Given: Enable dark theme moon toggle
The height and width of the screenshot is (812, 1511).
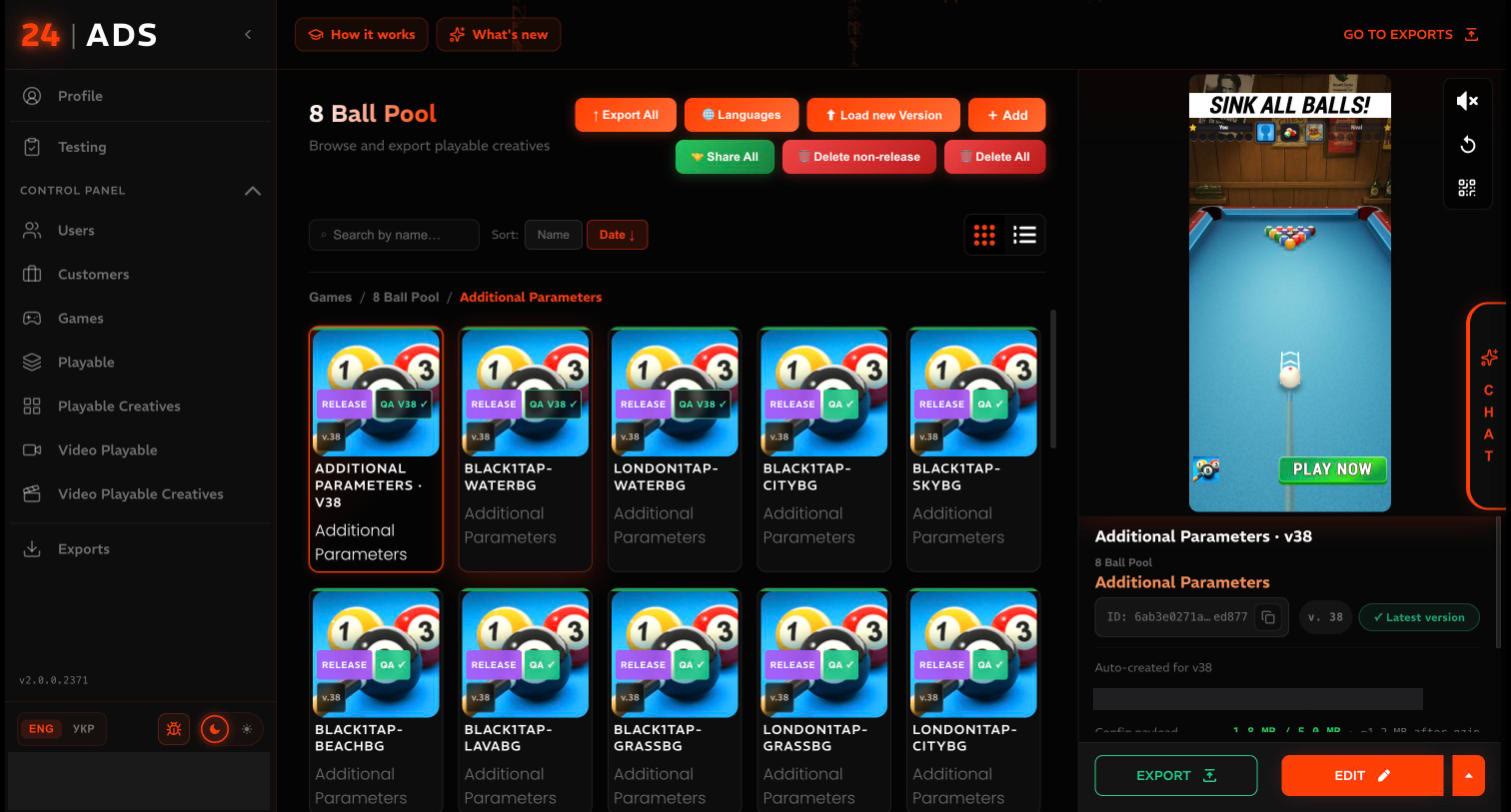Looking at the screenshot, I should (x=215, y=729).
